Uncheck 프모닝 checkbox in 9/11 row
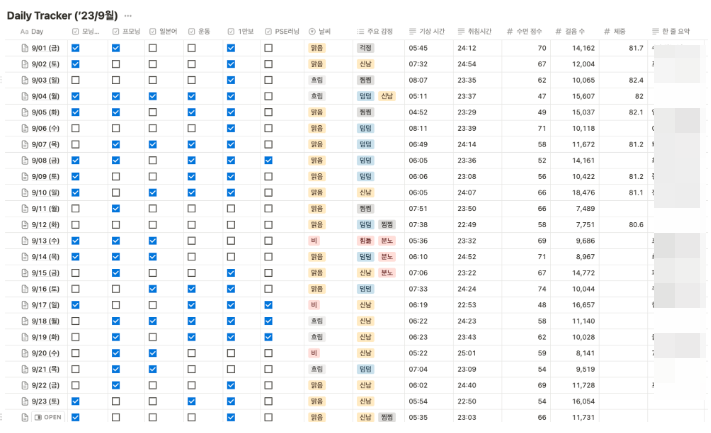The height and width of the screenshot is (433, 711). pos(116,209)
